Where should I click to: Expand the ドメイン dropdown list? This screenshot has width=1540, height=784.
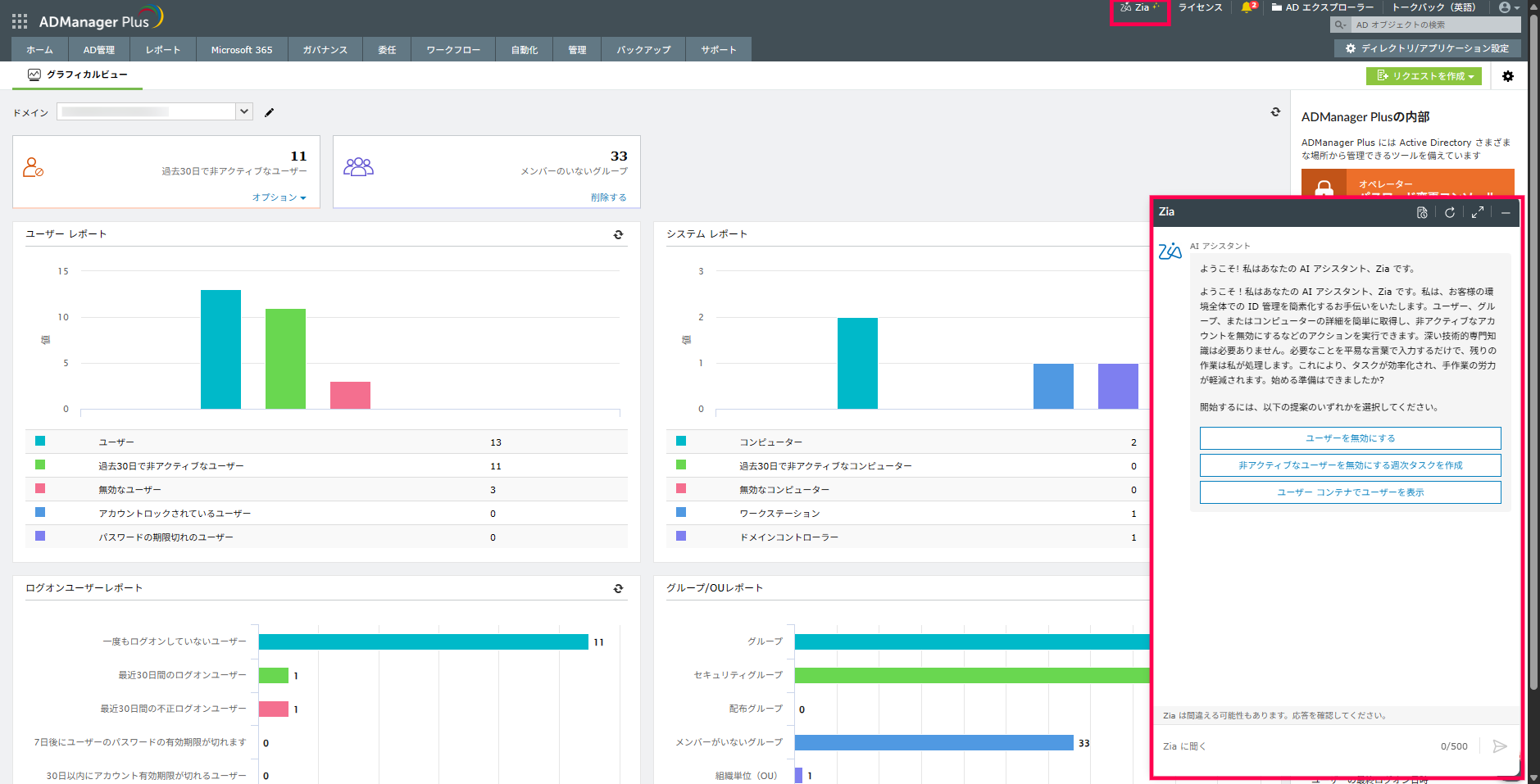[243, 111]
